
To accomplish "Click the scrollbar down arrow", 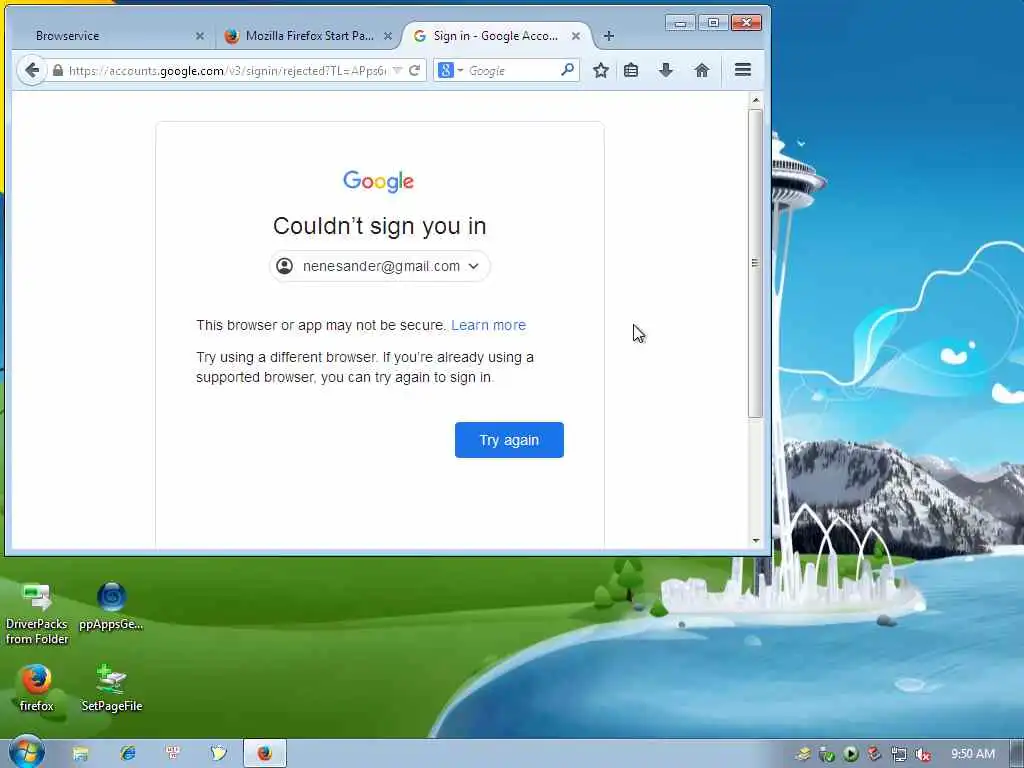I will coord(756,541).
